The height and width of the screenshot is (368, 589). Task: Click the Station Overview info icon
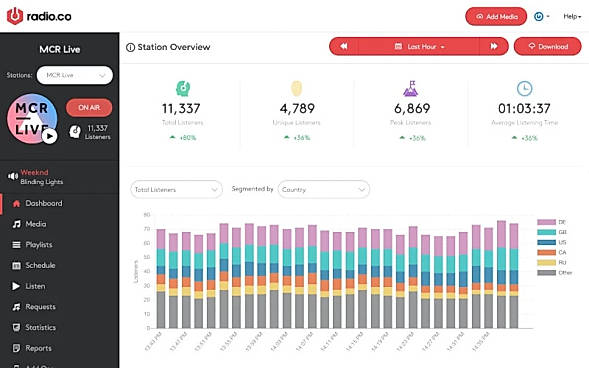[130, 47]
